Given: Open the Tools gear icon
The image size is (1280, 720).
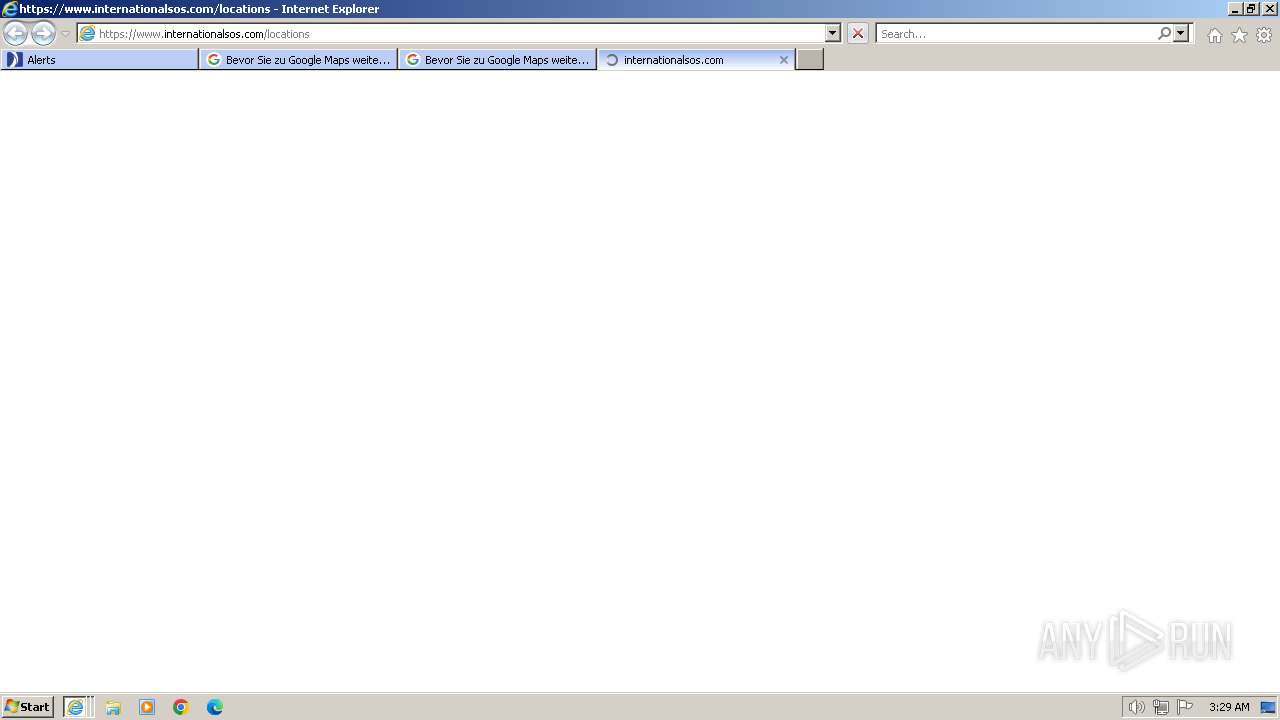Looking at the screenshot, I should (1264, 35).
